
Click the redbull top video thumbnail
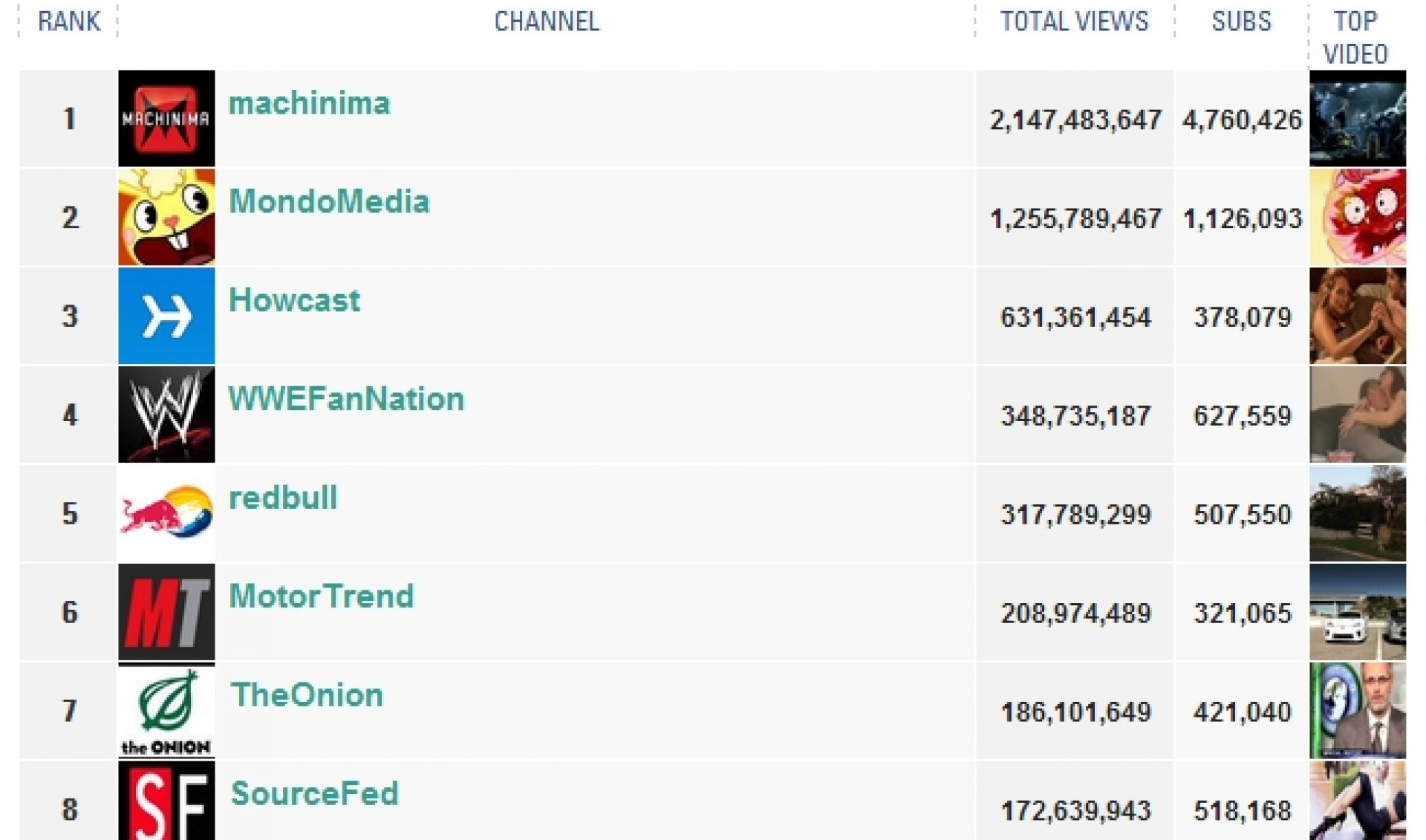[x=1358, y=513]
